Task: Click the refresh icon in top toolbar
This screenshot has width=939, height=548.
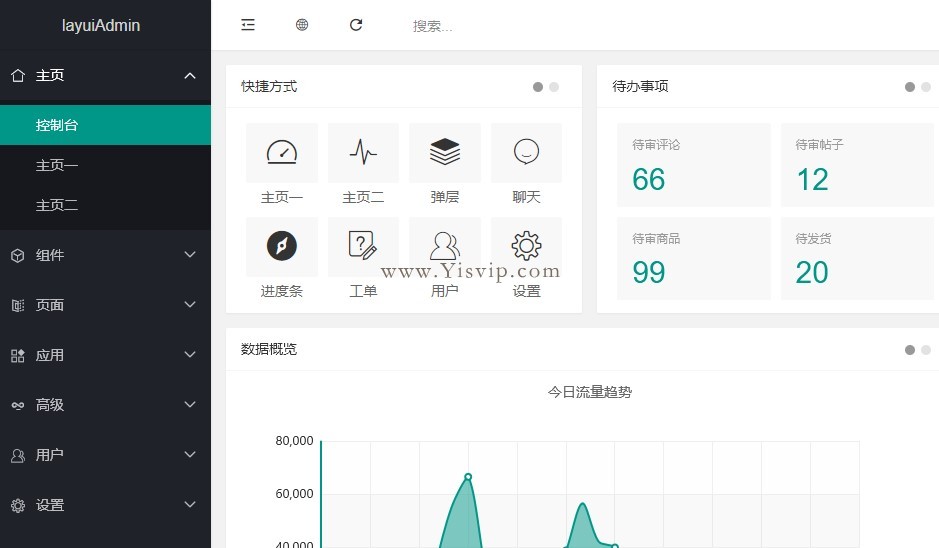Action: point(356,25)
